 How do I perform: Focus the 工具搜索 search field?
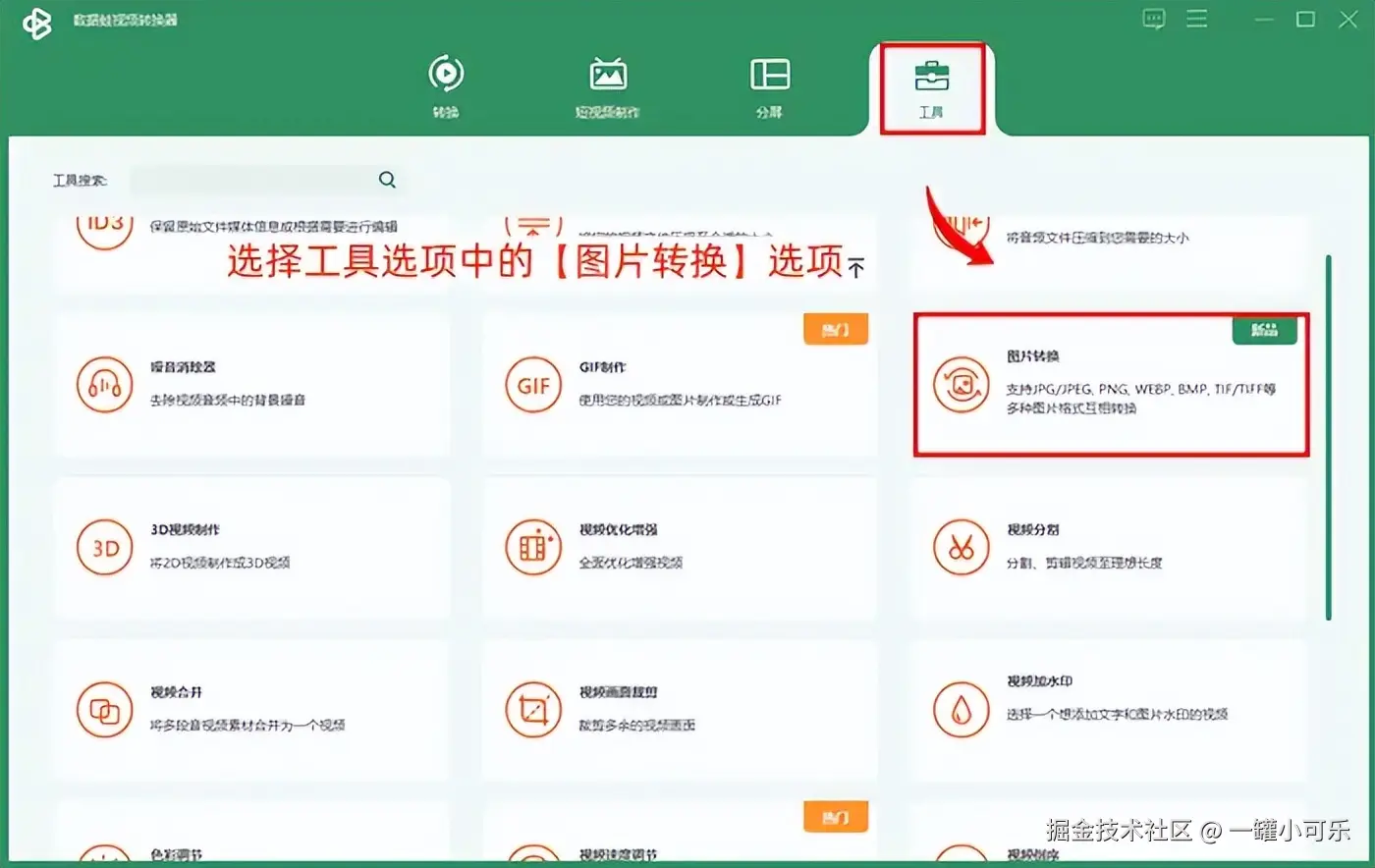coord(267,180)
